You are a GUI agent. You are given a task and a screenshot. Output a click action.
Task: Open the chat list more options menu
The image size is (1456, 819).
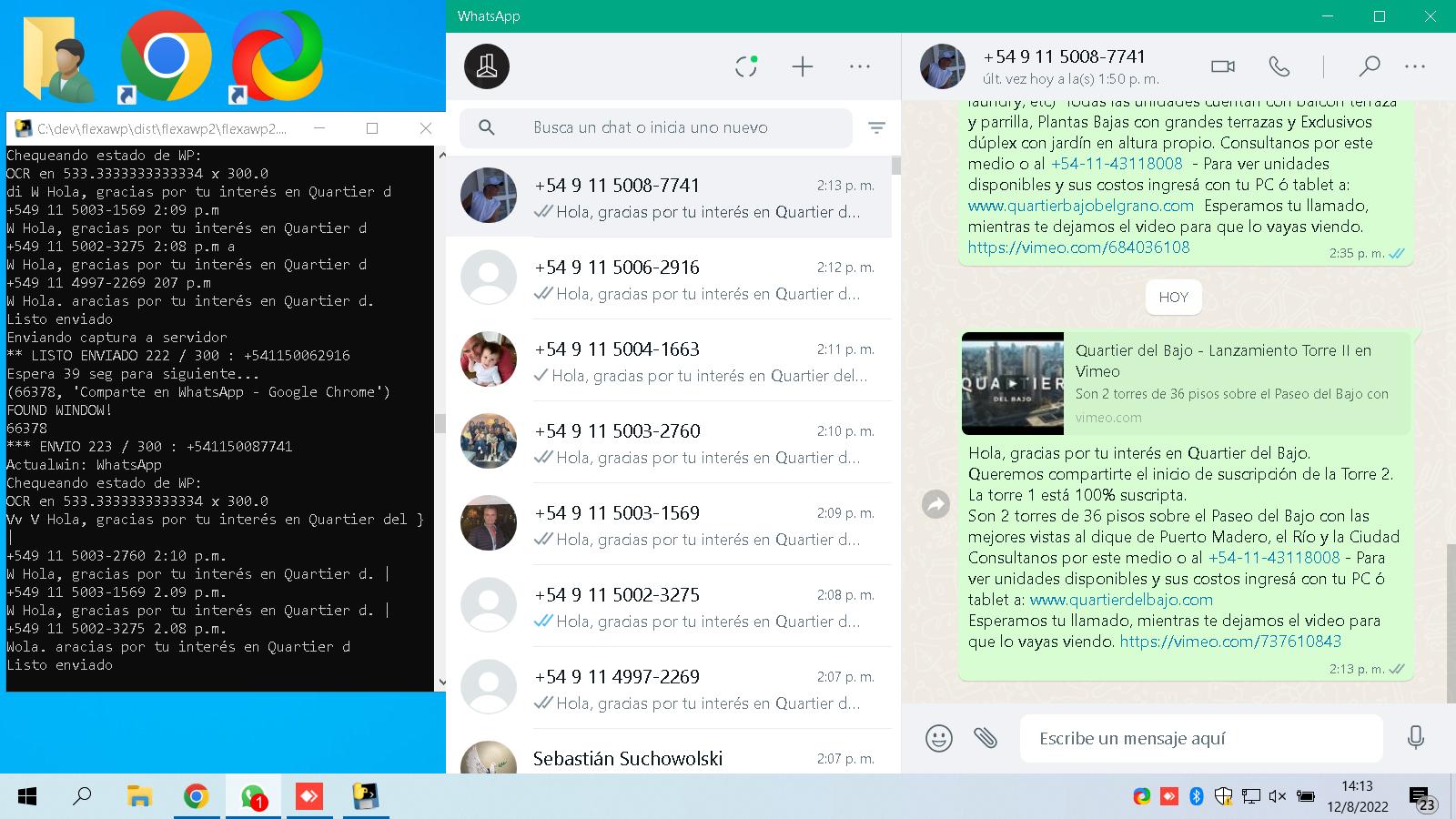(x=860, y=66)
